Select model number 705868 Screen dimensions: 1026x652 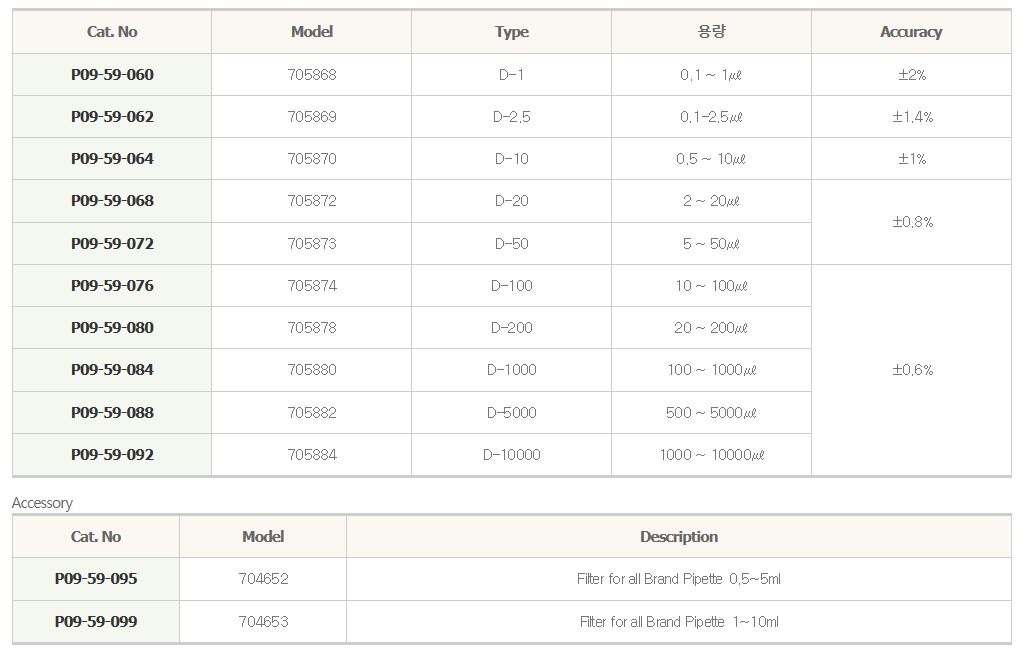click(312, 75)
